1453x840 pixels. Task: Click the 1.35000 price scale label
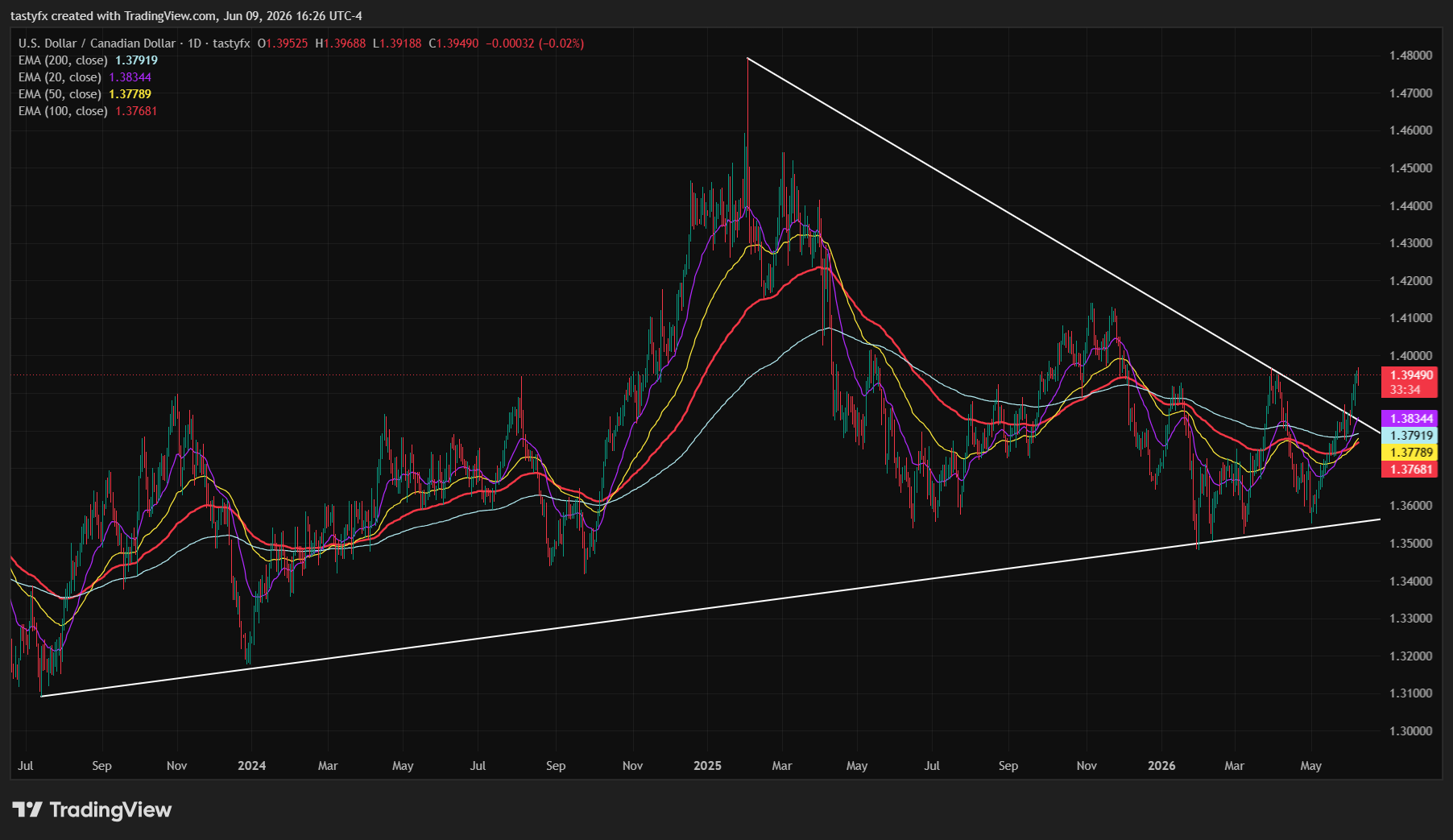coord(1411,544)
